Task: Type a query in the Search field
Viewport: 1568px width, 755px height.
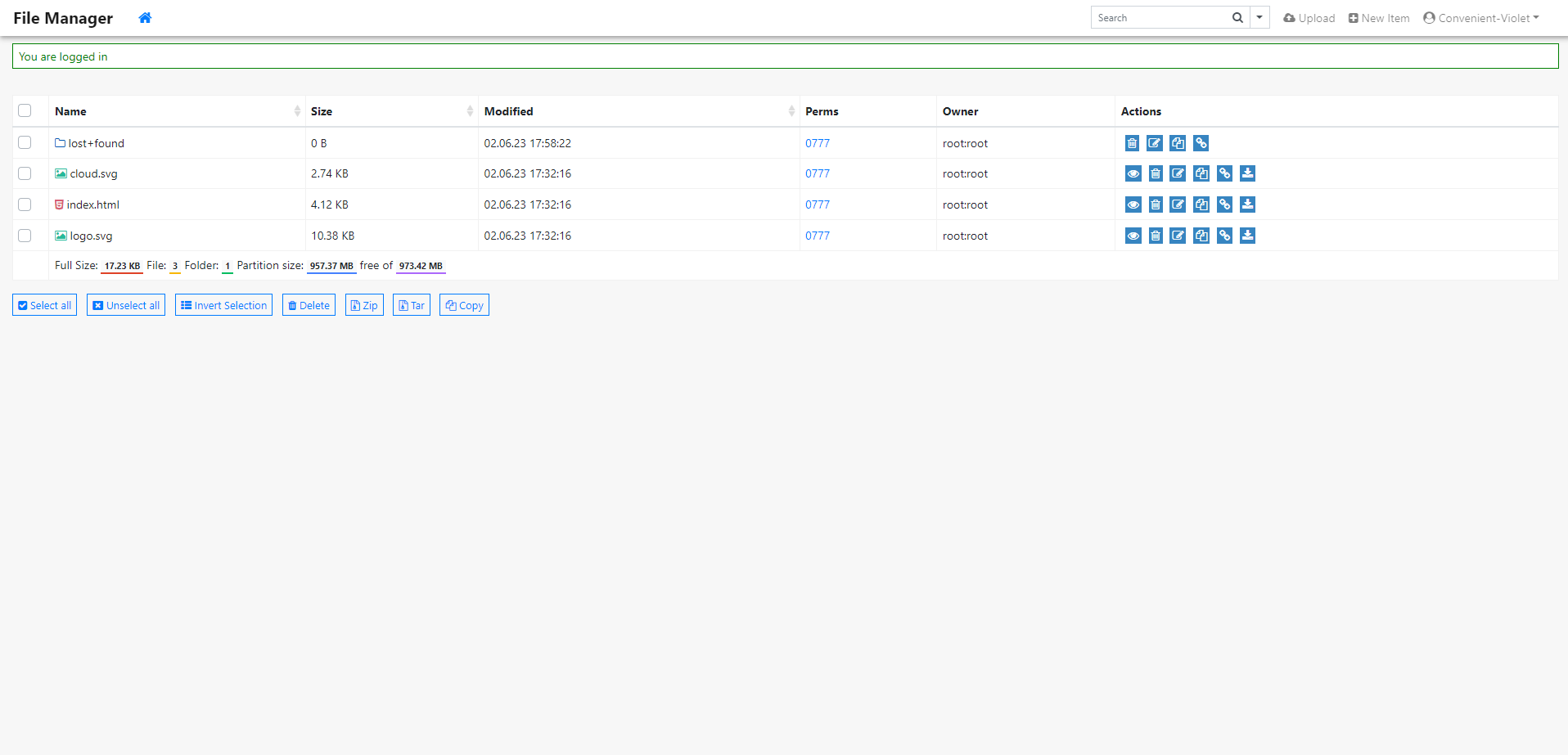Action: tap(1162, 16)
